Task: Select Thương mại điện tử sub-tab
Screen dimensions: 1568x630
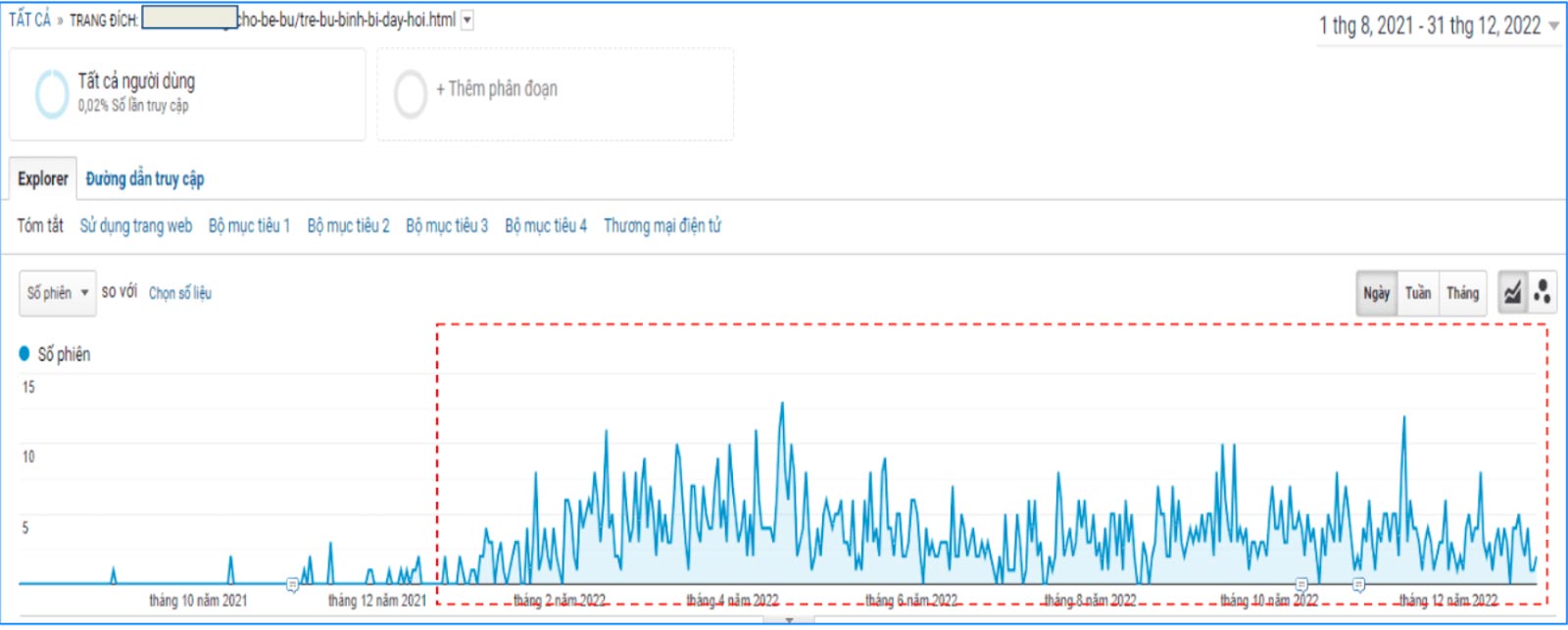Action: pyautogui.click(x=662, y=225)
